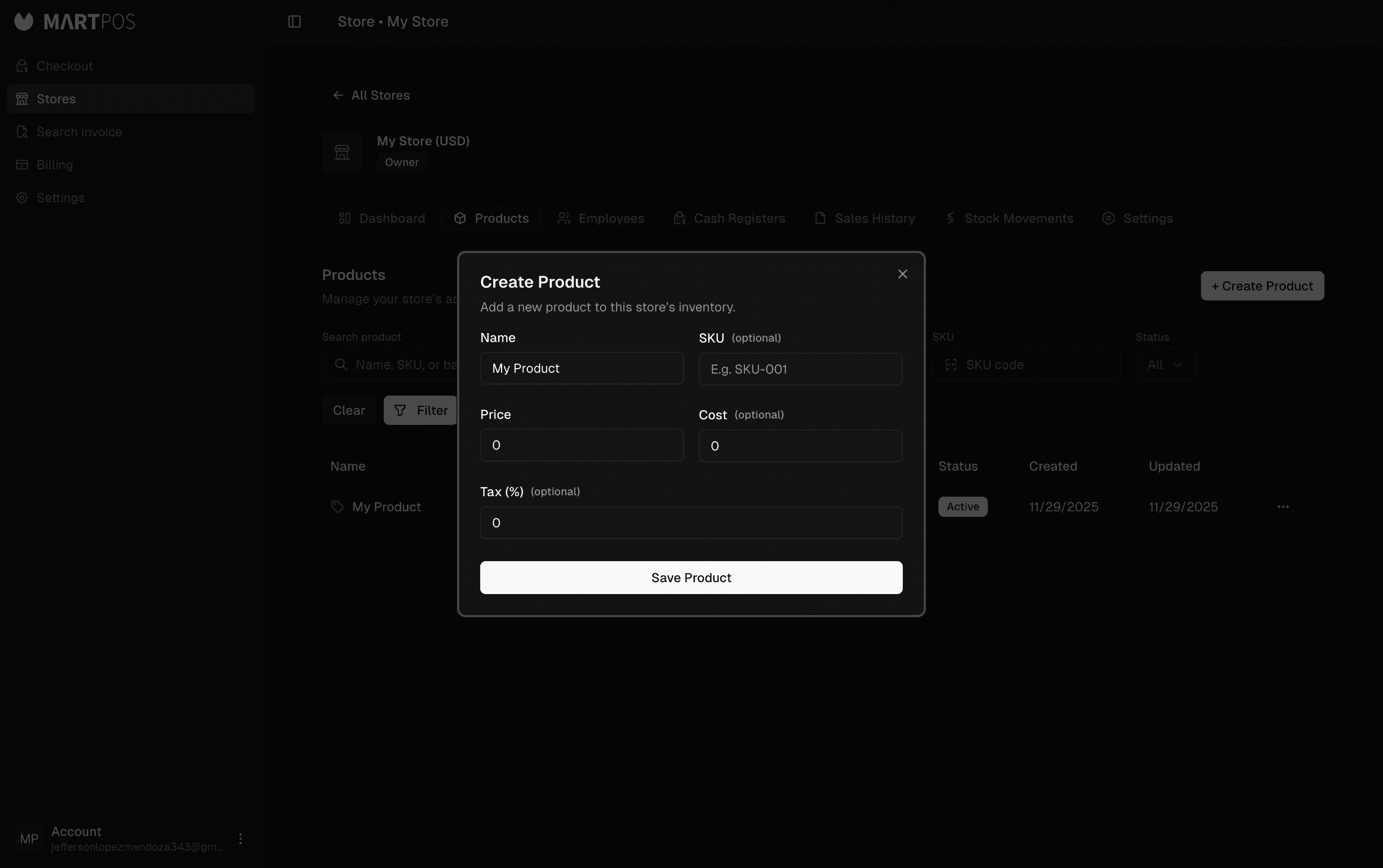The width and height of the screenshot is (1383, 868).
Task: Open Settings using the gear icon in sidebar
Action: 22,198
